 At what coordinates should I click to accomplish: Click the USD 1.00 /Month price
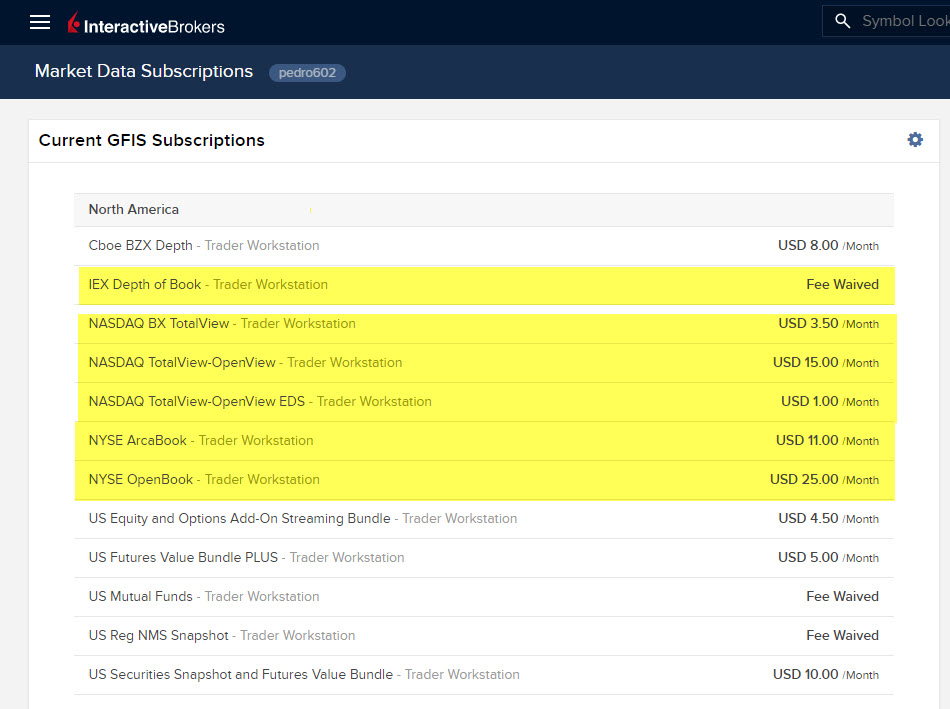pos(829,402)
